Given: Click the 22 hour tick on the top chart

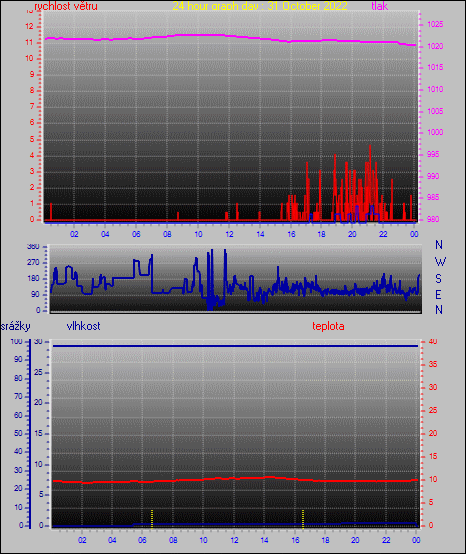Looking at the screenshot, I should [383, 234].
